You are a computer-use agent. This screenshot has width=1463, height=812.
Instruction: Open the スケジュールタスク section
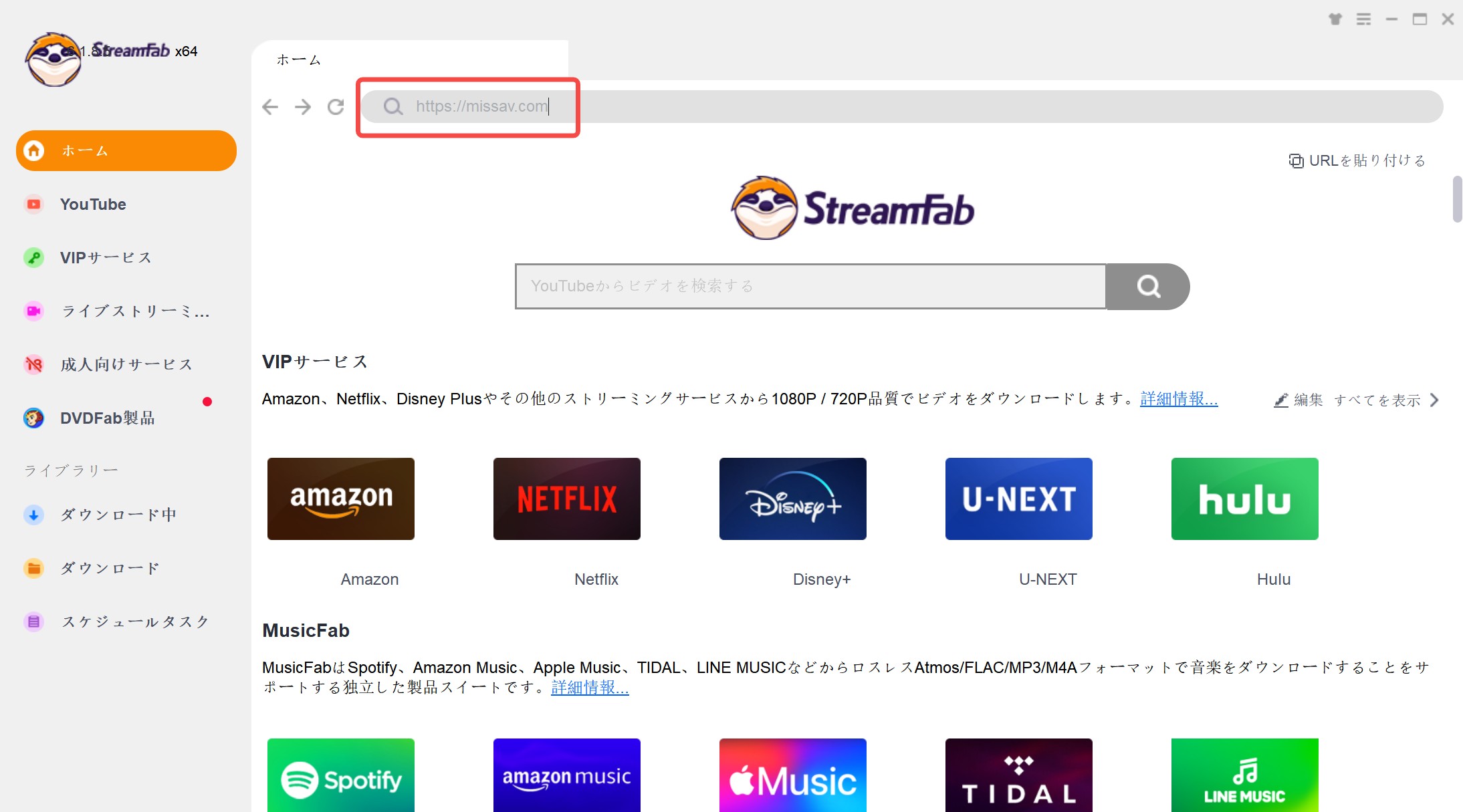click(x=134, y=622)
